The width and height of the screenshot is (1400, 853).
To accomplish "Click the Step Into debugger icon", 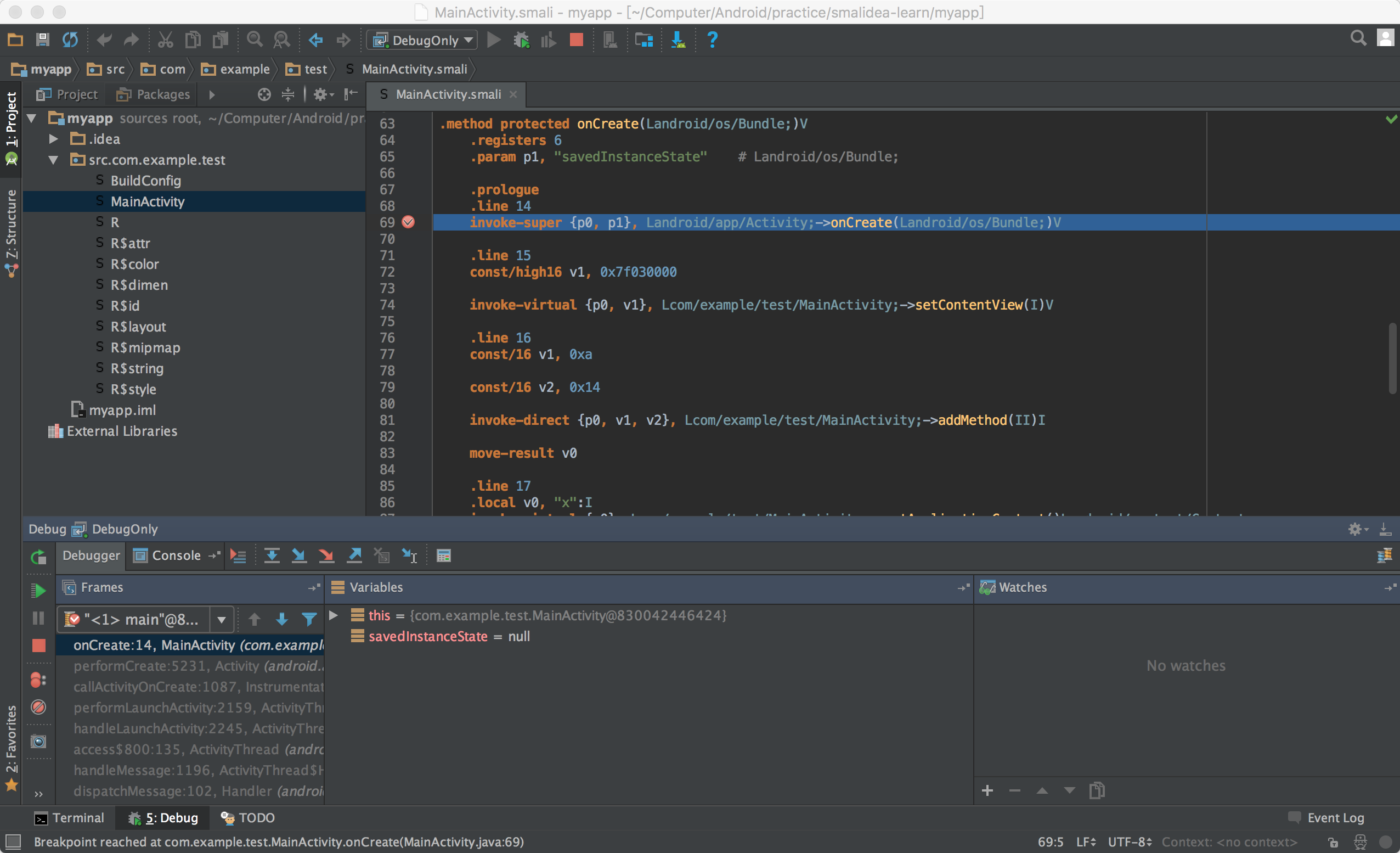I will tap(299, 555).
